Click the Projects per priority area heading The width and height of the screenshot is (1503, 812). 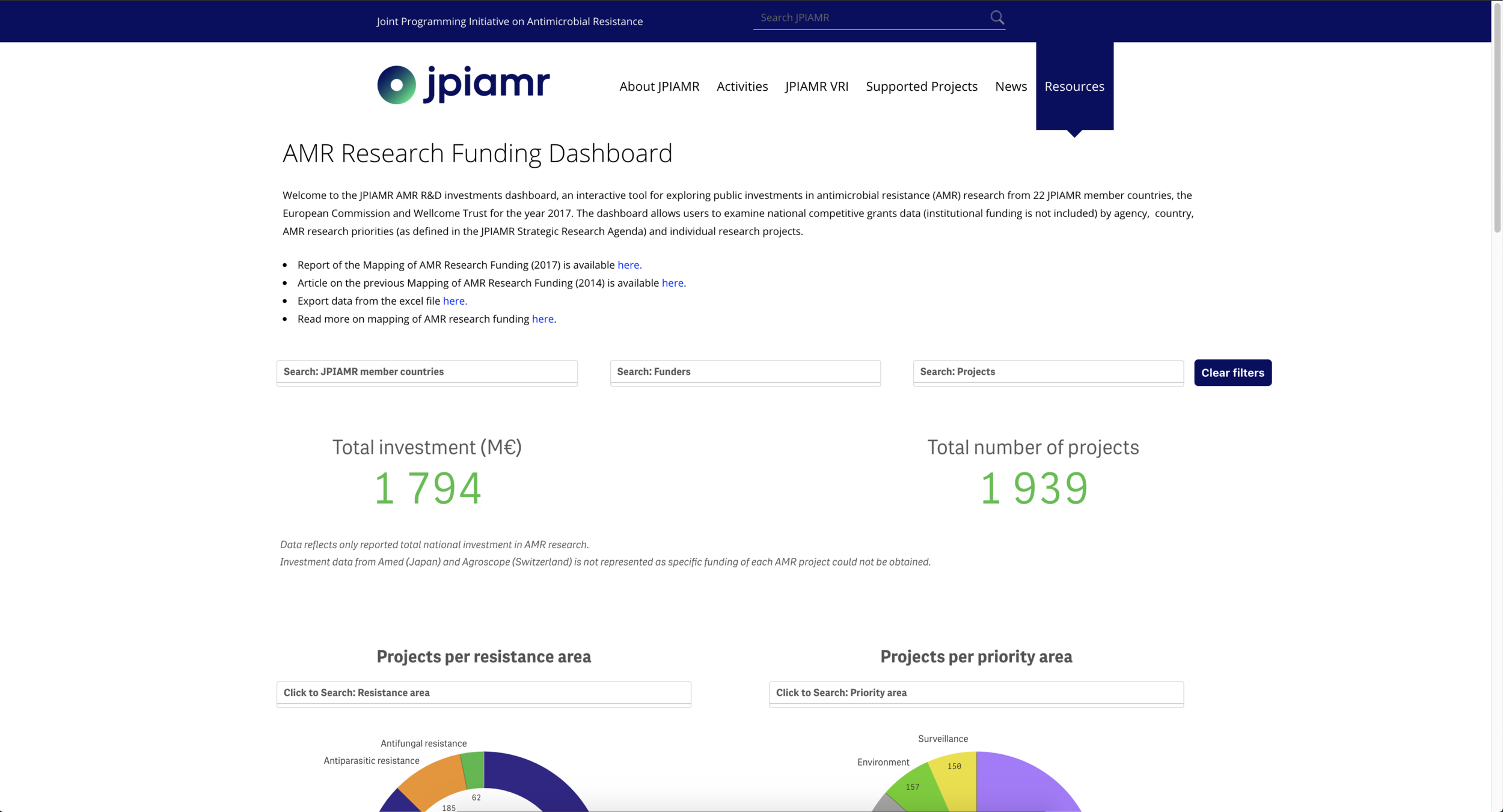(976, 656)
